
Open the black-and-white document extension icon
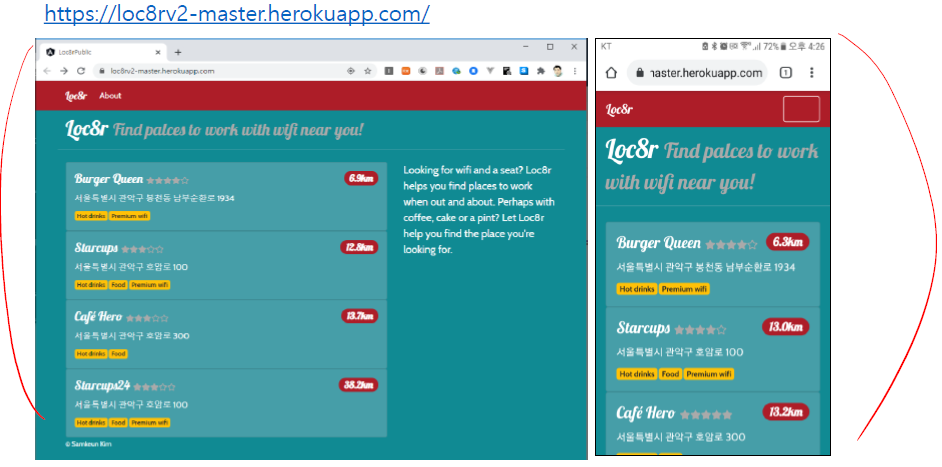click(x=507, y=71)
